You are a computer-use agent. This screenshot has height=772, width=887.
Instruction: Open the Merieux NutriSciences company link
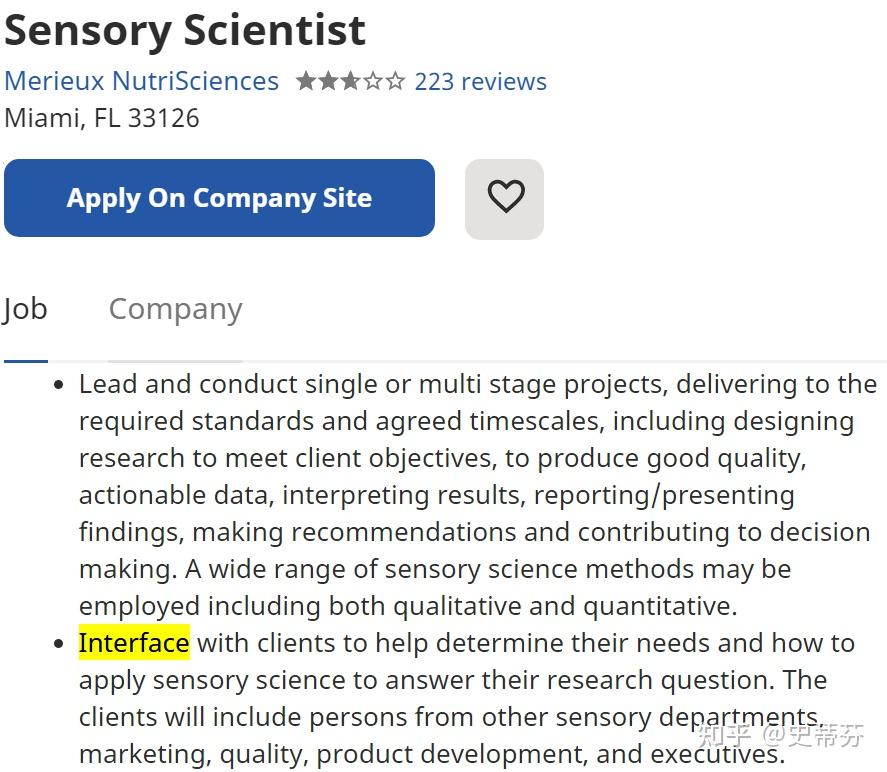click(141, 81)
